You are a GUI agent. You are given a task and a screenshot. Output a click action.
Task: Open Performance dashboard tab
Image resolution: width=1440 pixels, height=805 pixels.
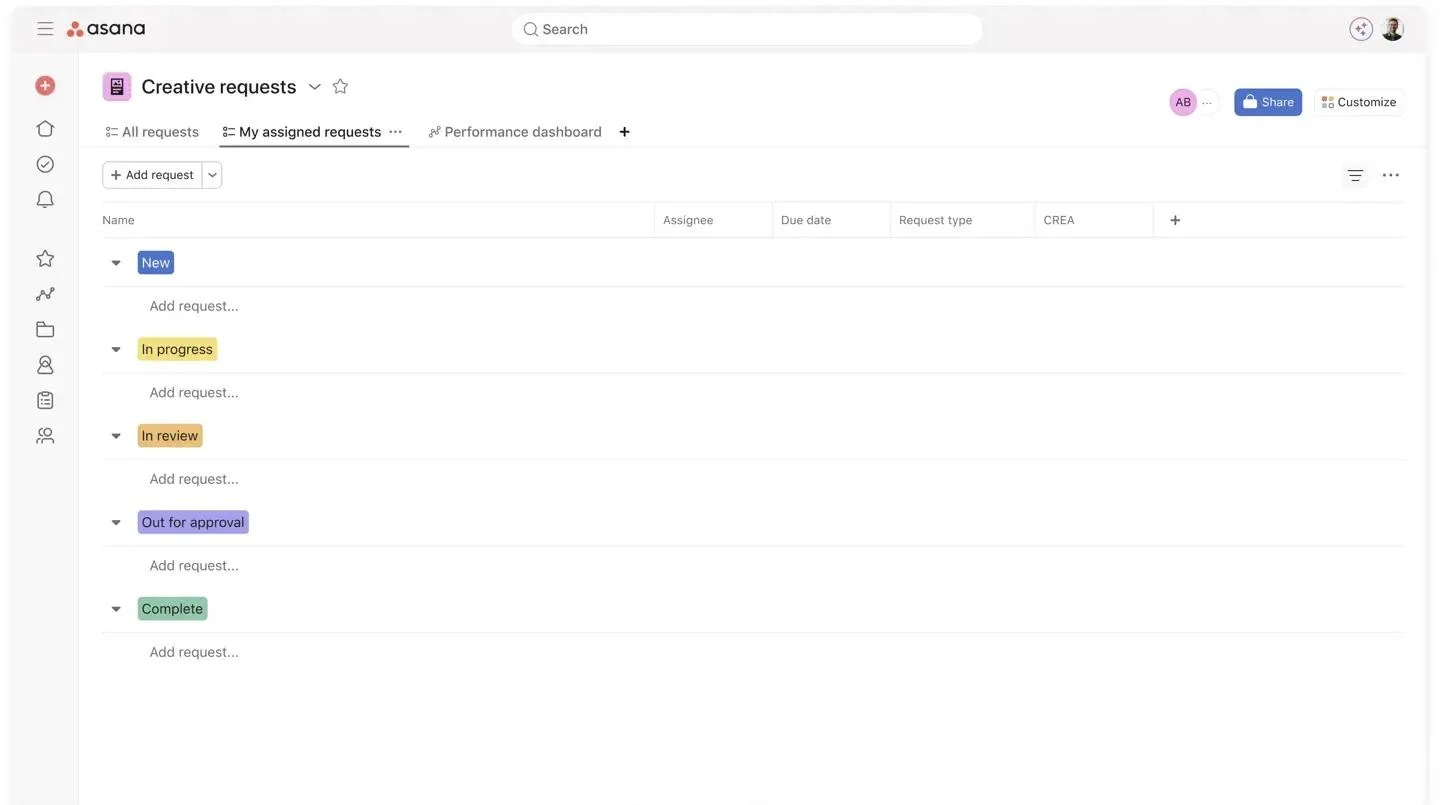(515, 132)
